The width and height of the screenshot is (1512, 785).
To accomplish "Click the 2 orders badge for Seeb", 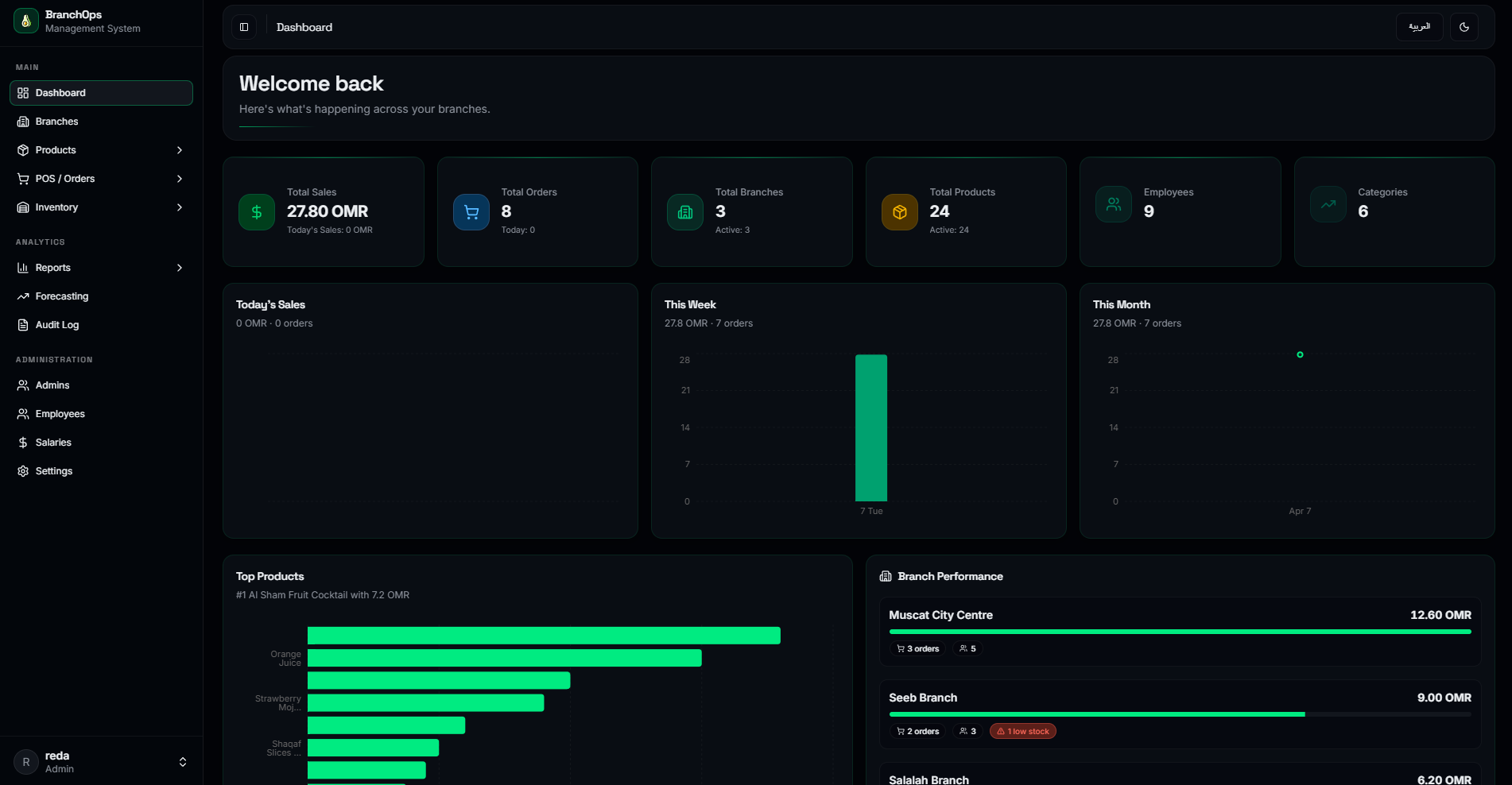I will tap(918, 731).
